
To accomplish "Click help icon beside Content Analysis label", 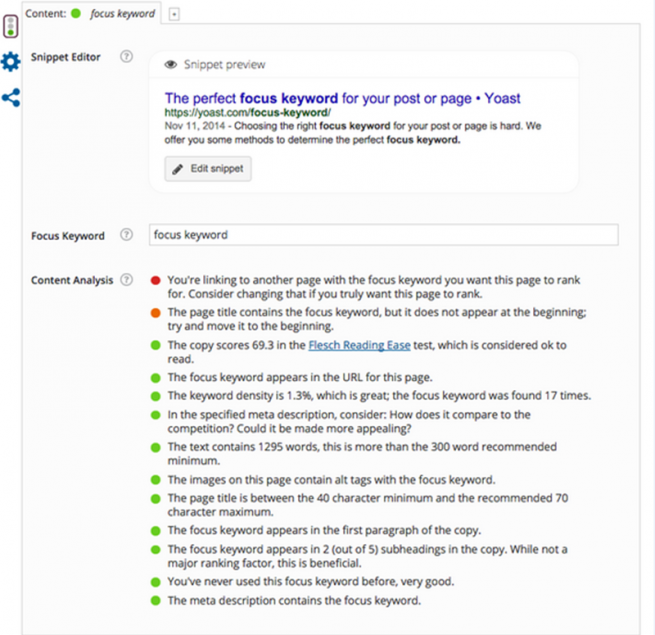I will (126, 280).
